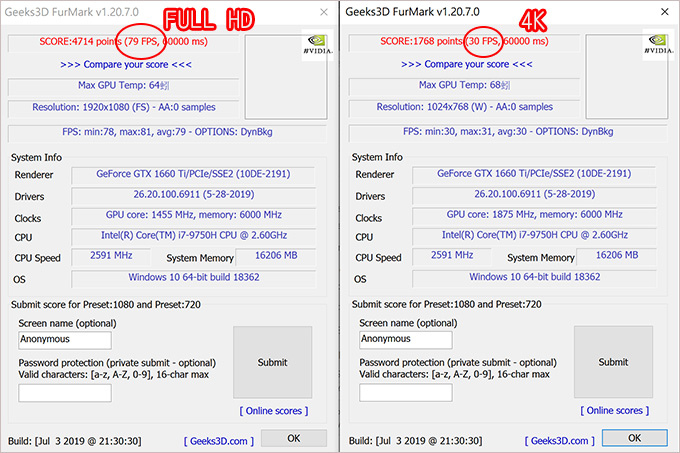Click 'Resolution: 1920x1080 (FS)' text
680x453 pixels.
click(91, 107)
